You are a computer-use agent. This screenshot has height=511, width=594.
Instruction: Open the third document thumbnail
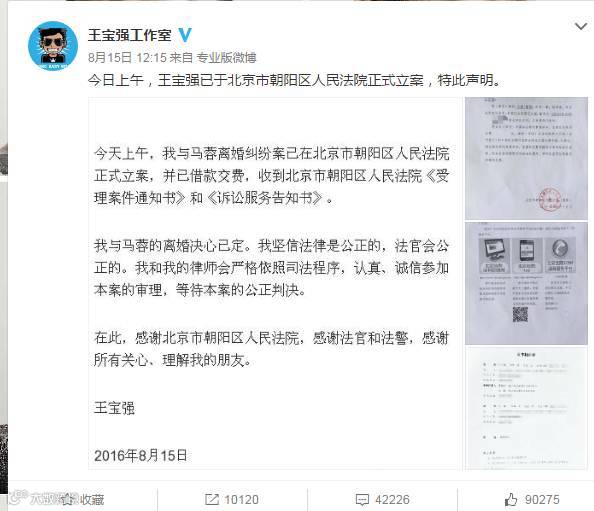point(526,408)
